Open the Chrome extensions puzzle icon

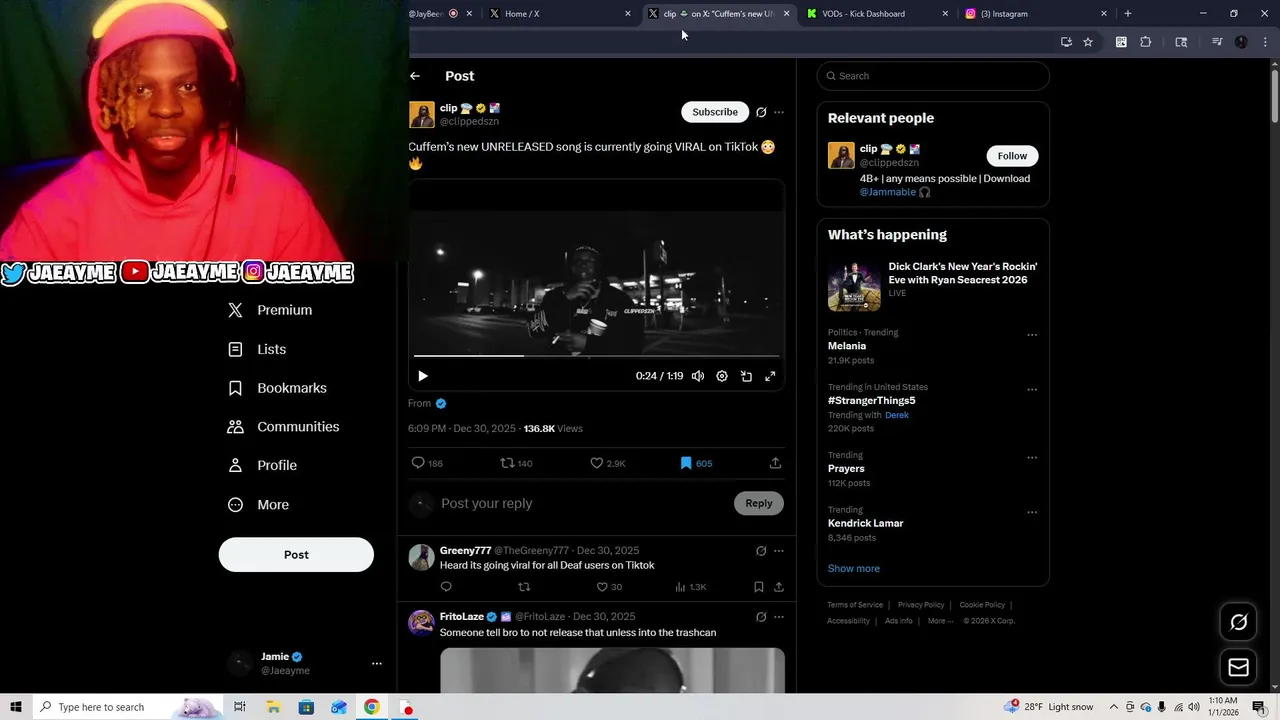pos(1146,42)
